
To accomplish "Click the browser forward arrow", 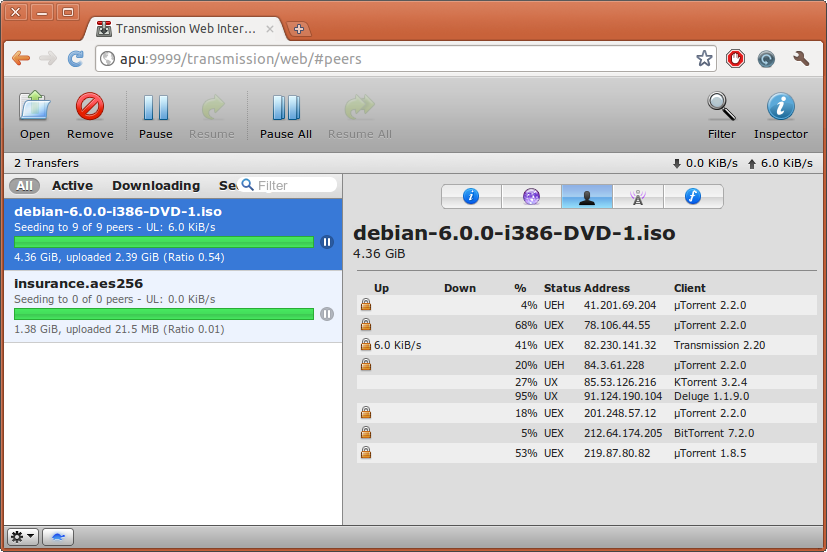I will (48, 59).
